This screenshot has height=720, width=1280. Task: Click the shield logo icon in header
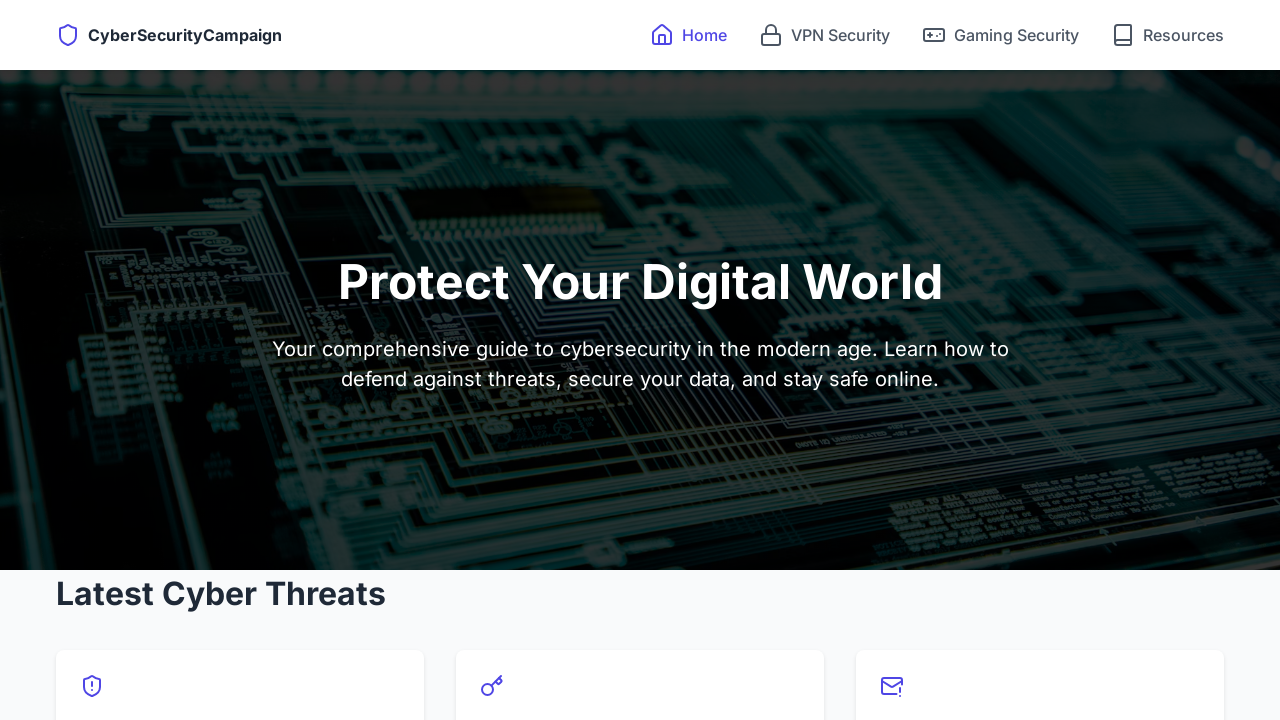click(x=68, y=35)
